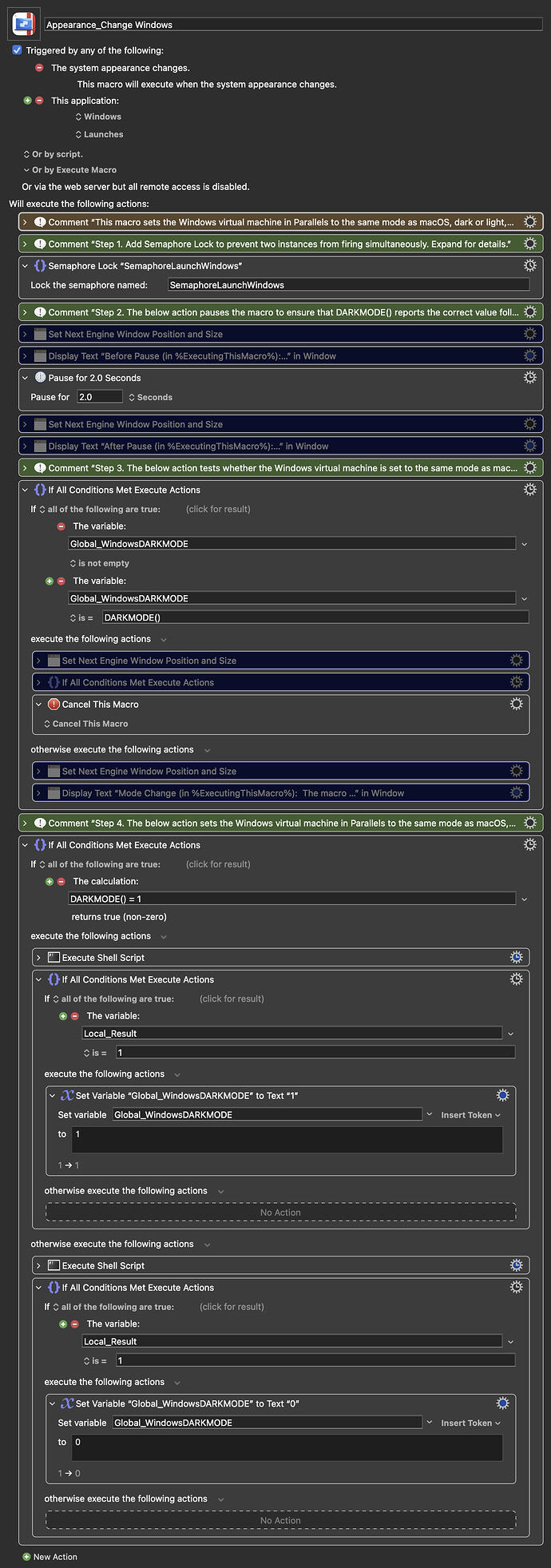Open gear menu of the Semaphore Lock action
Viewport: 551px width, 1568px height.
pos(529,265)
